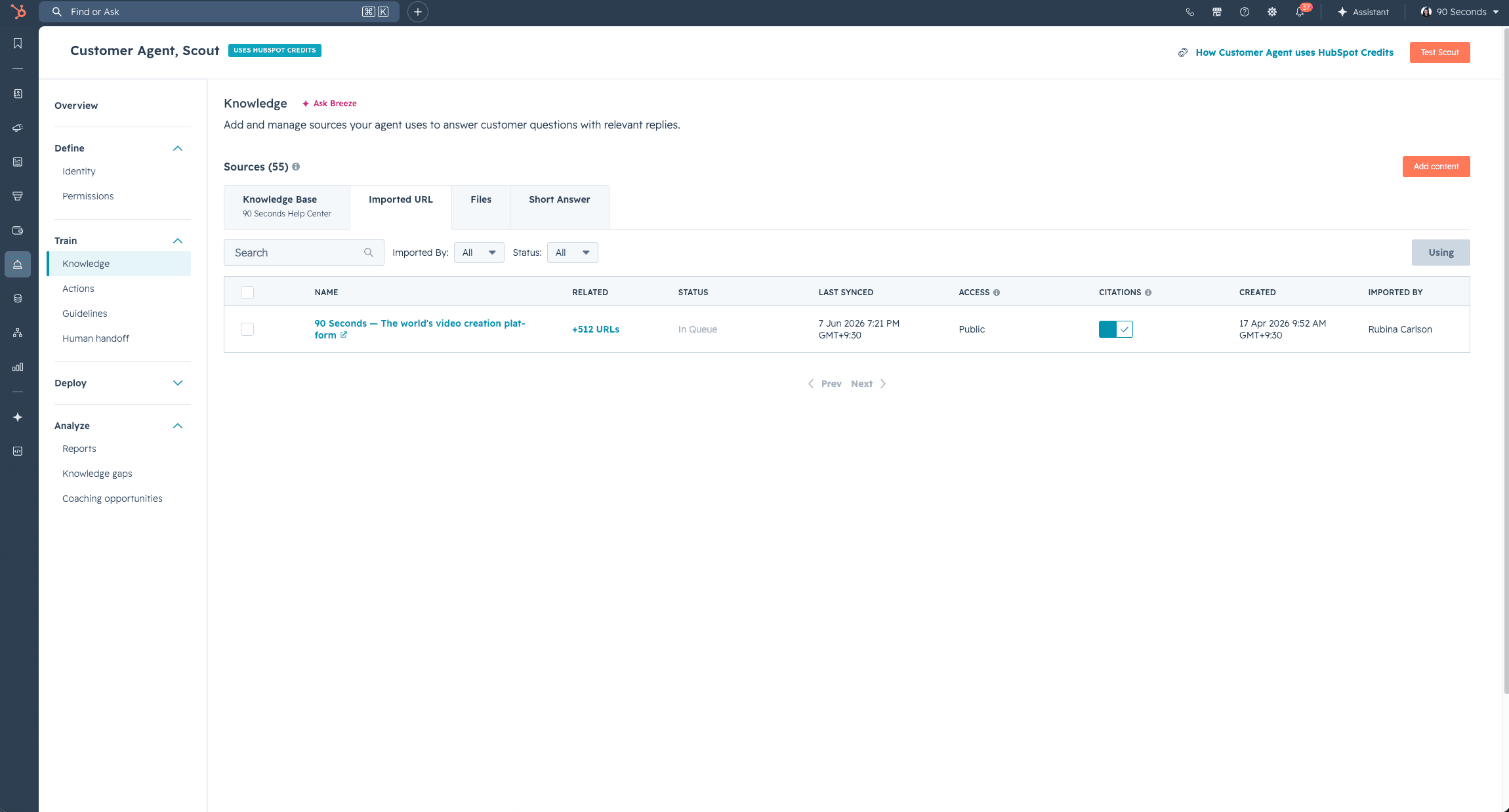Open Reports under Analyze

tap(79, 449)
